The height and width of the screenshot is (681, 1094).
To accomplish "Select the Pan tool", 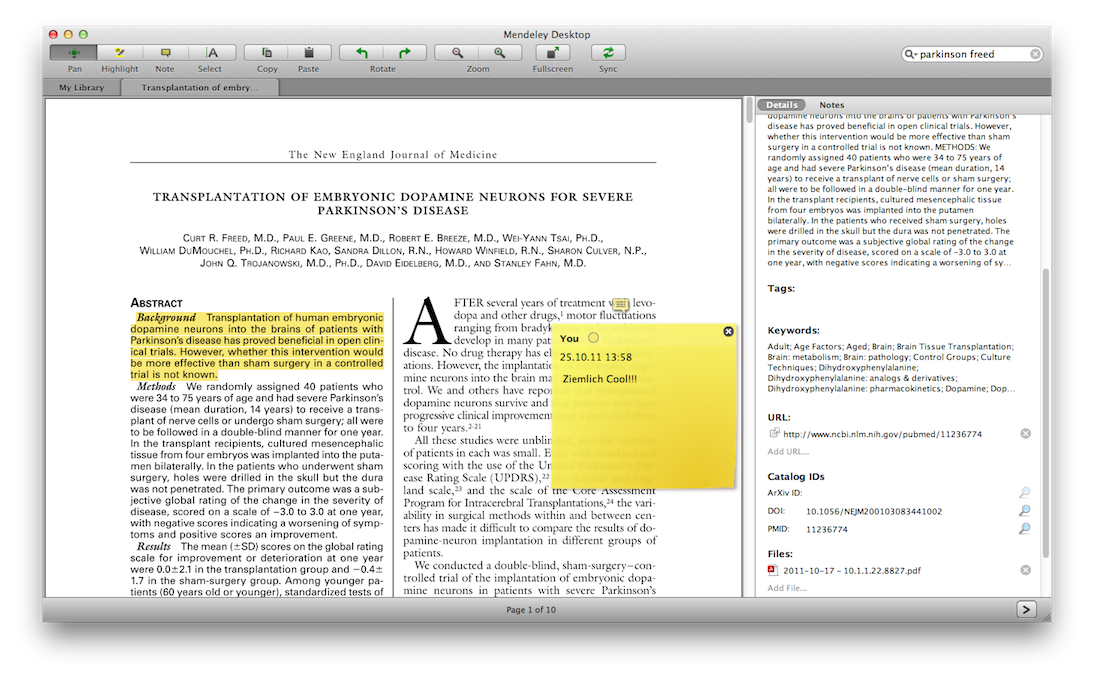I will click(x=73, y=52).
